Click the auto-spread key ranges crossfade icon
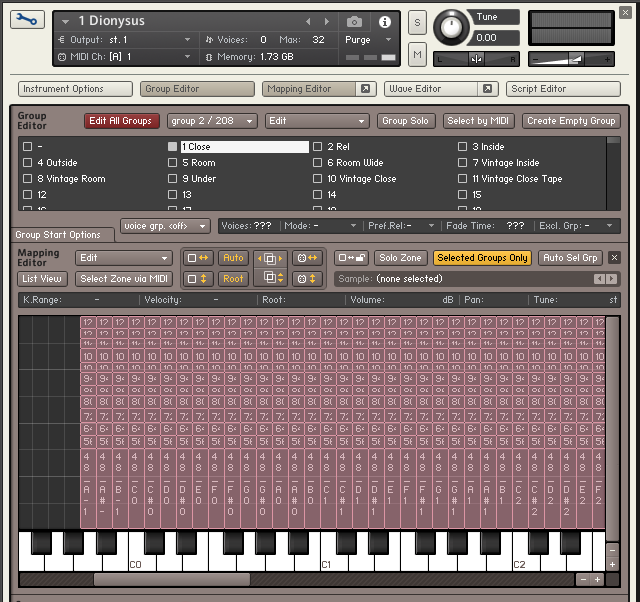The image size is (640, 602). click(x=269, y=258)
